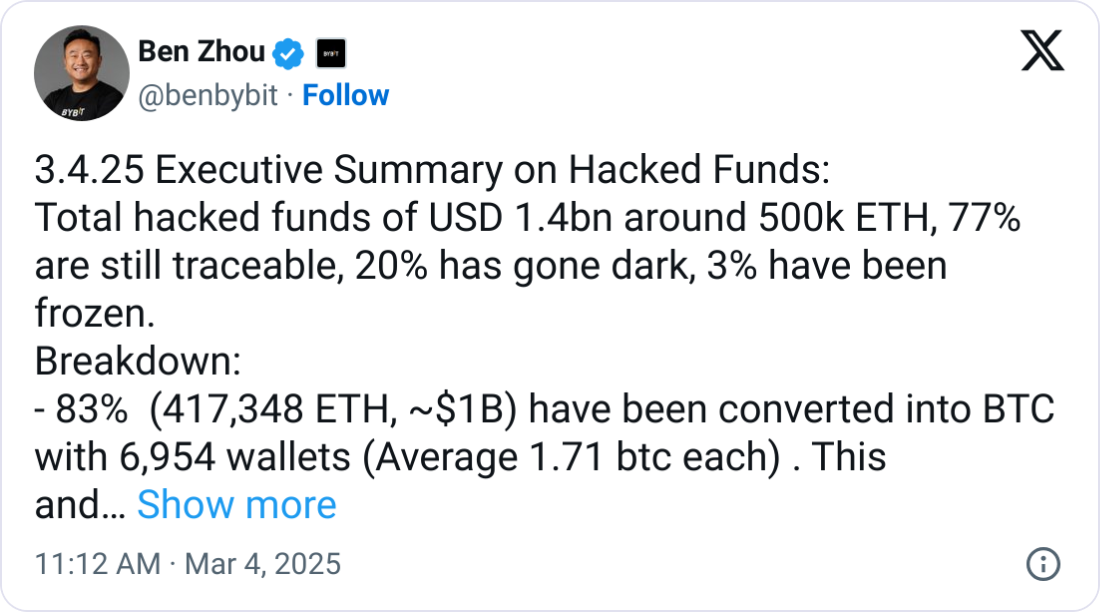This screenshot has height=612, width=1100.
Task: Click the word frozen in the tweet
Action: tap(94, 315)
